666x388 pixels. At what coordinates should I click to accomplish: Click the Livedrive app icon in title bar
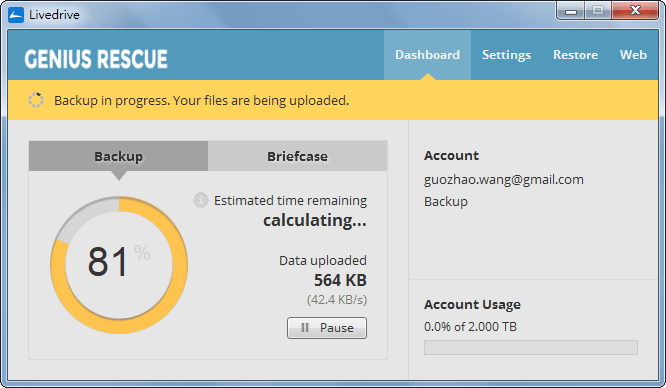(x=16, y=15)
